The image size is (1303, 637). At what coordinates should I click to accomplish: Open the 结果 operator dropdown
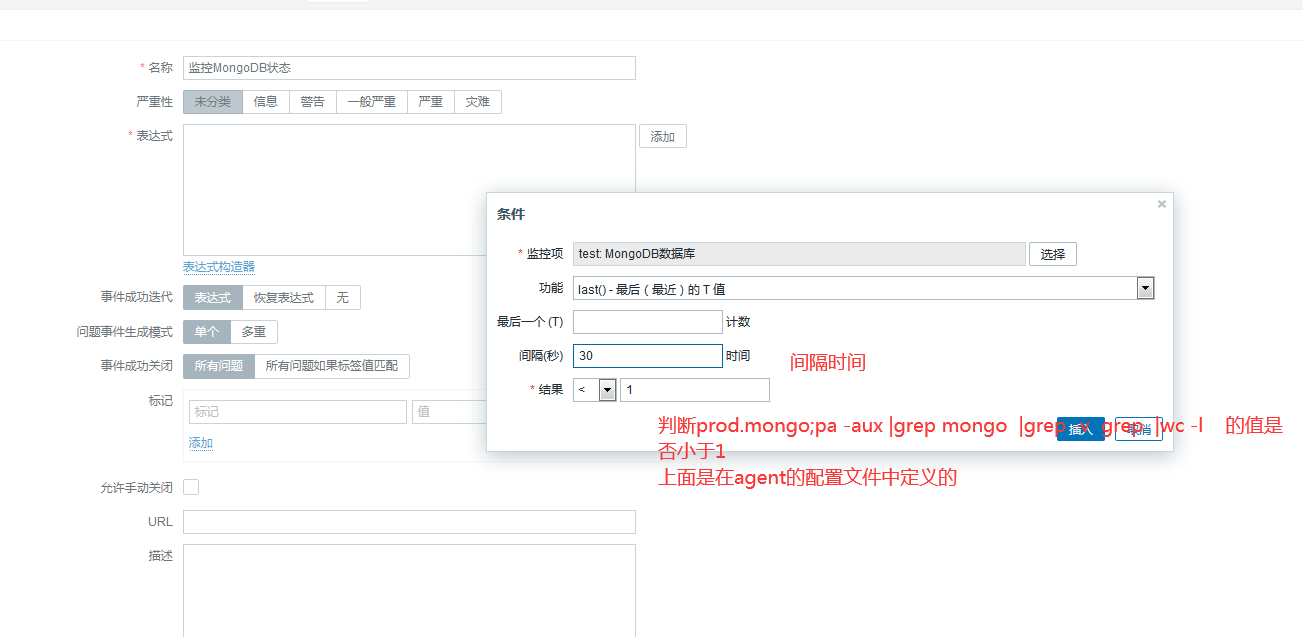pyautogui.click(x=606, y=390)
